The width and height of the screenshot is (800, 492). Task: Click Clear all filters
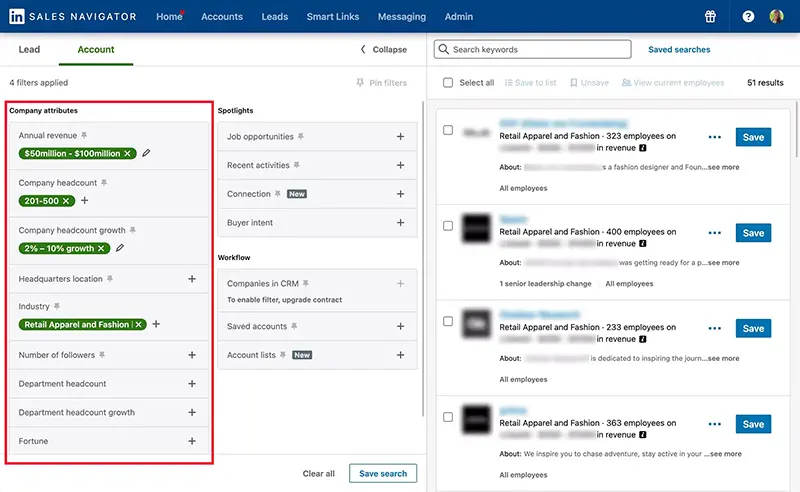tap(318, 474)
